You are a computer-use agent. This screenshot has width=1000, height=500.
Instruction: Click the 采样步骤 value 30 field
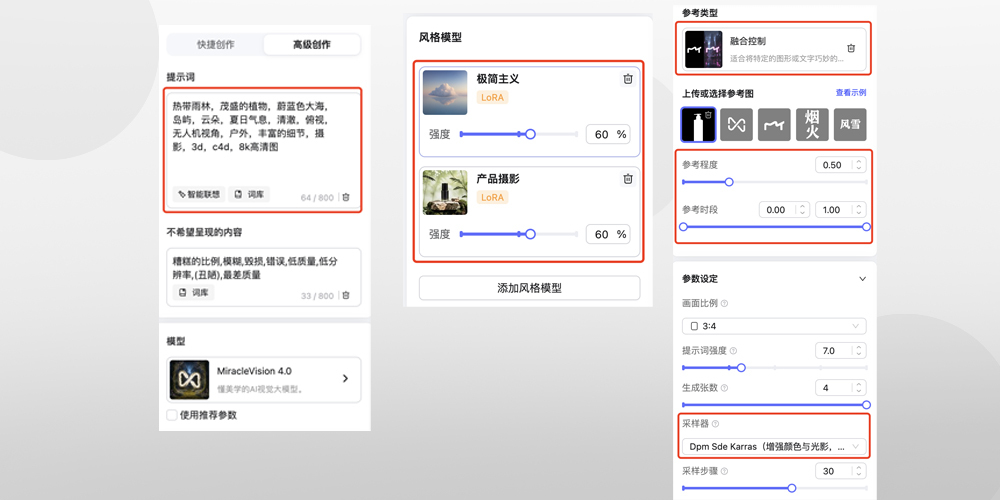tap(841, 471)
